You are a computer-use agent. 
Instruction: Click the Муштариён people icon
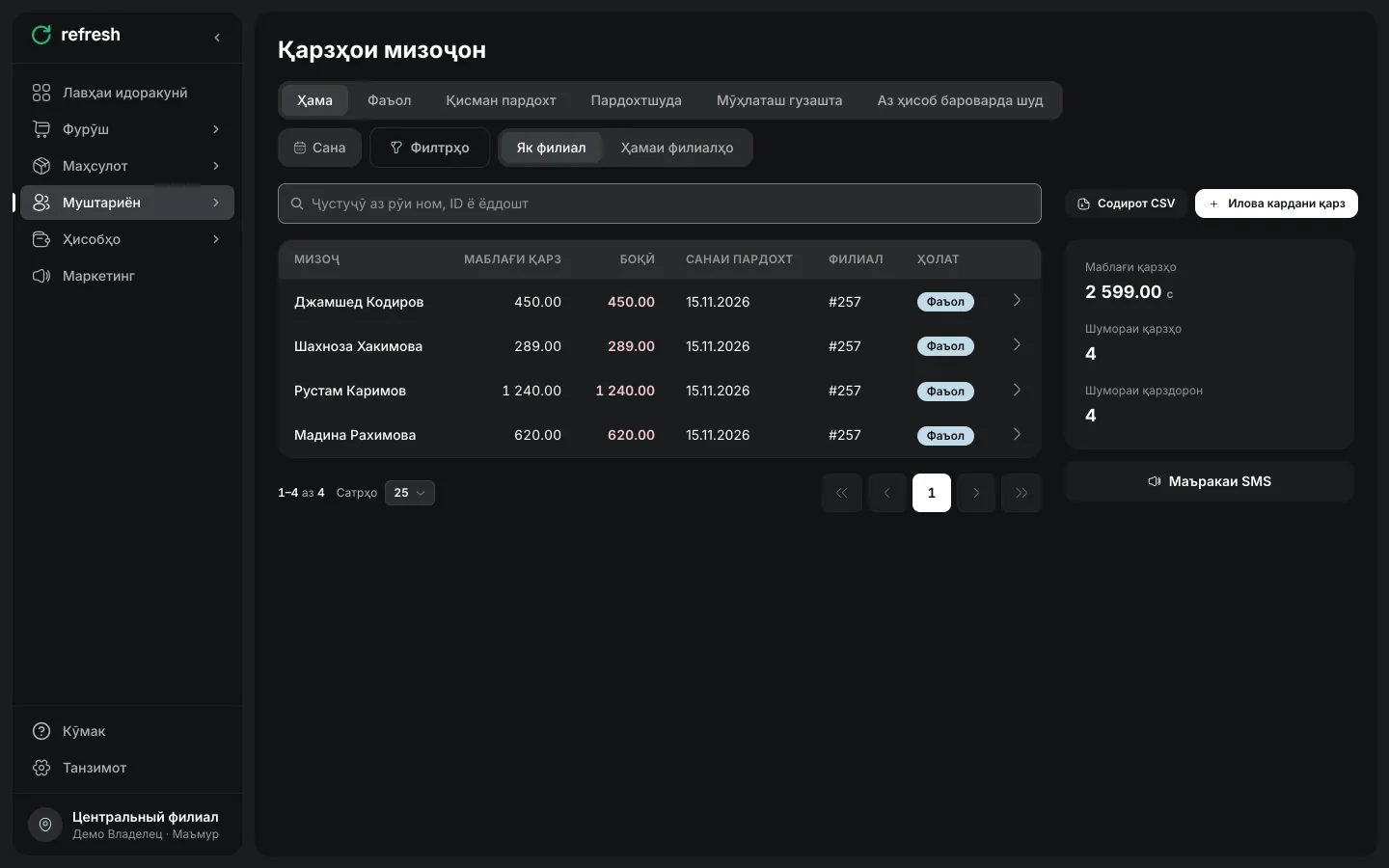[x=41, y=203]
